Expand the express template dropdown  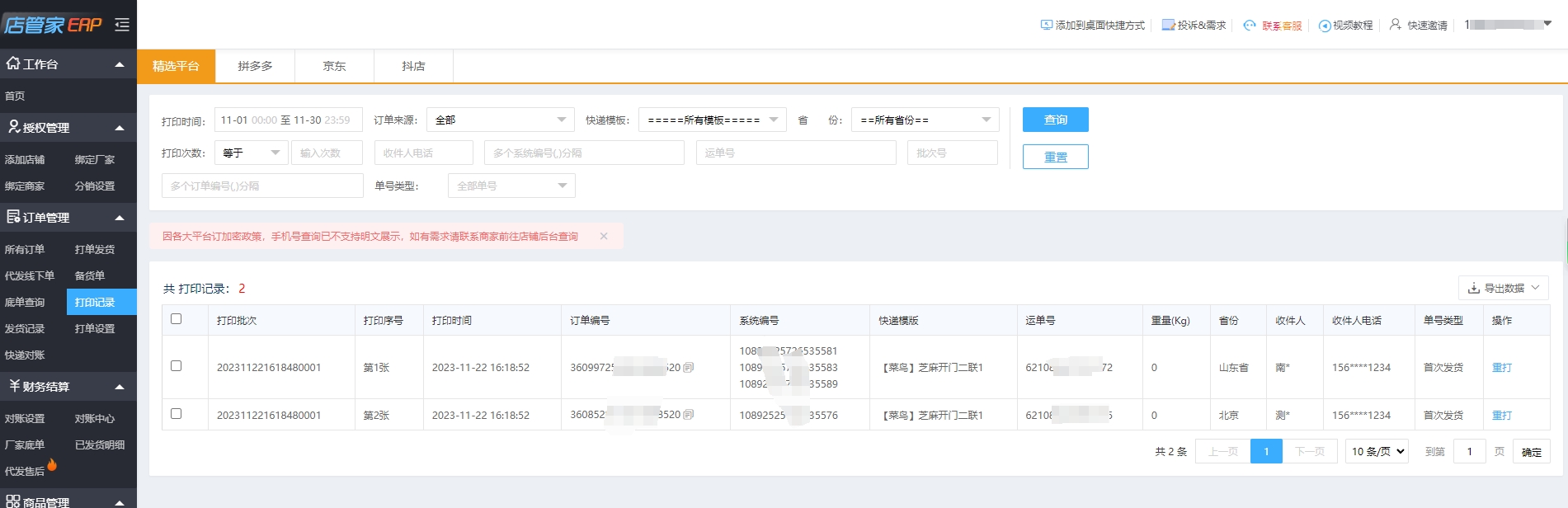712,120
